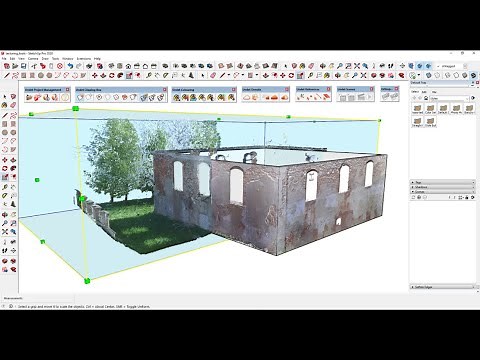This screenshot has height=360, width=480.
Task: Click the cloud icon in Undet Densities toolbar
Action: [247, 97]
